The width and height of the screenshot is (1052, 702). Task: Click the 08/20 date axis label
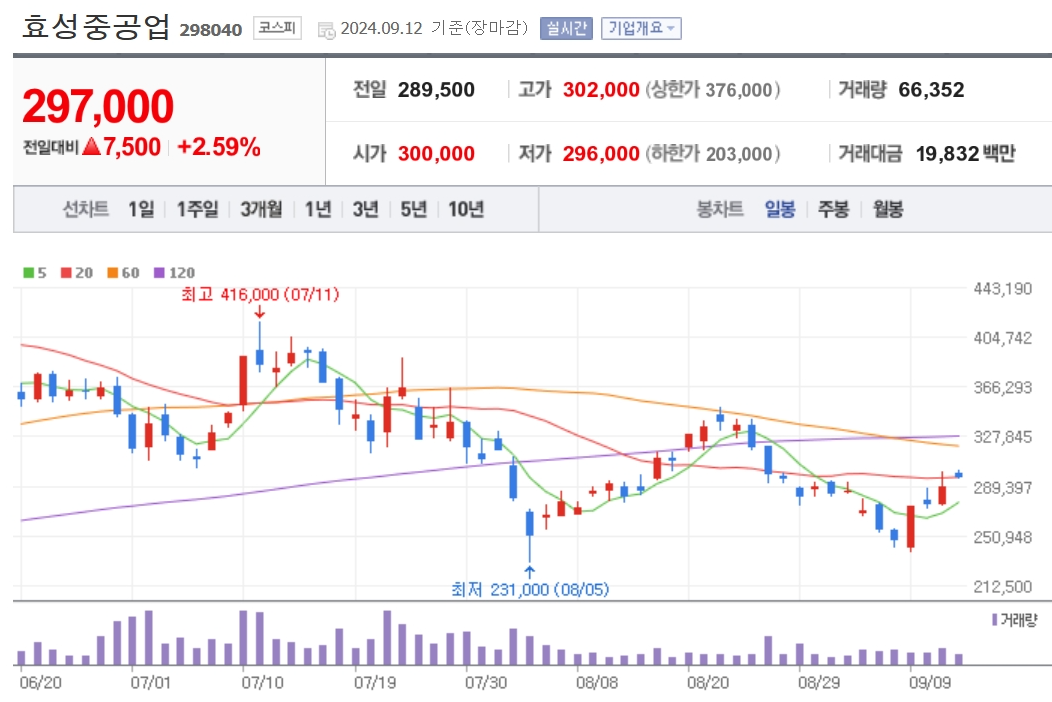[x=708, y=683]
